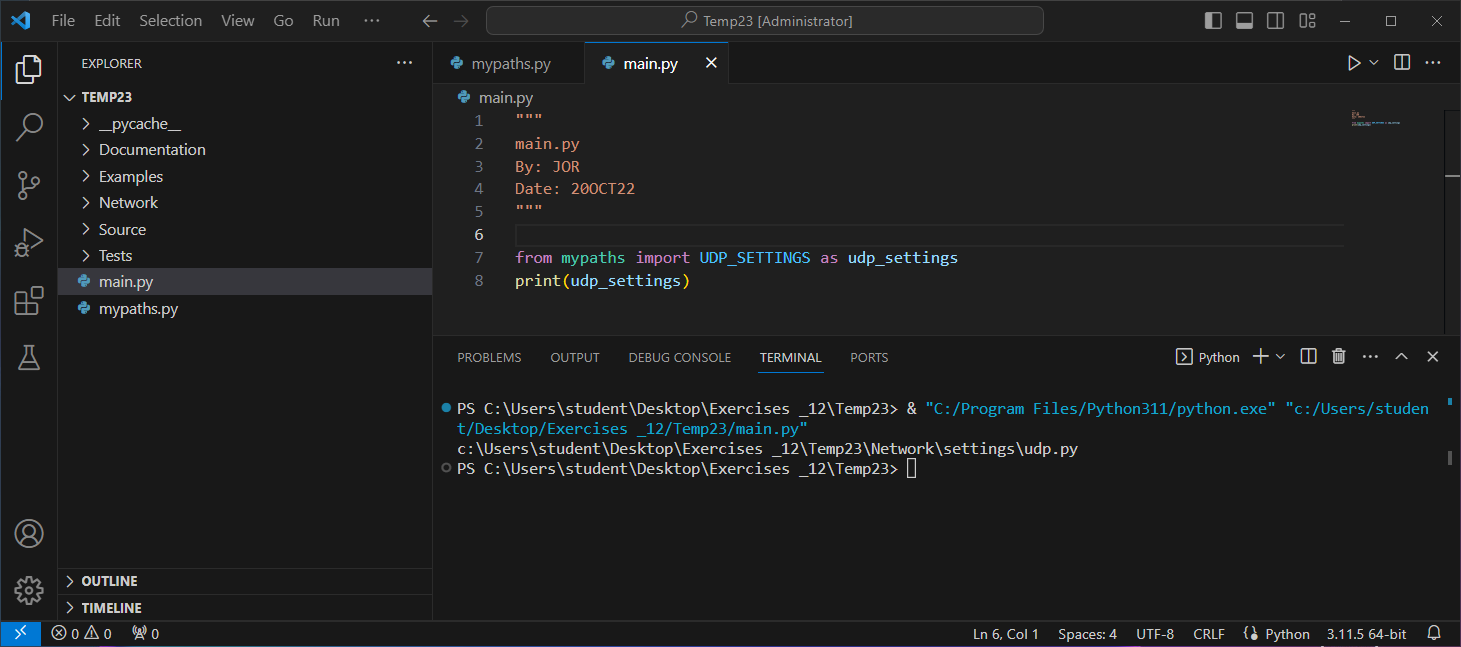1461x647 pixels.
Task: Click the CRLF line ending indicator
Action: click(1208, 634)
